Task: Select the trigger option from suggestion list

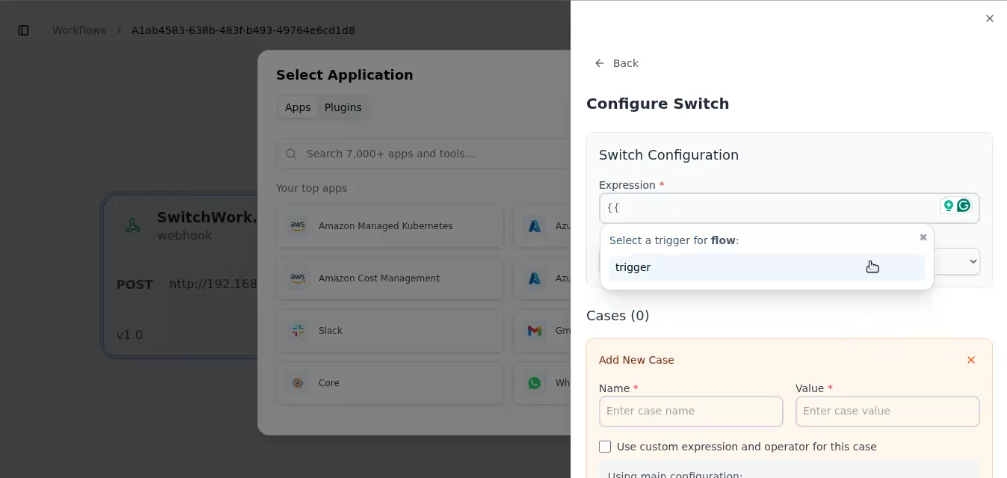Action: (765, 267)
